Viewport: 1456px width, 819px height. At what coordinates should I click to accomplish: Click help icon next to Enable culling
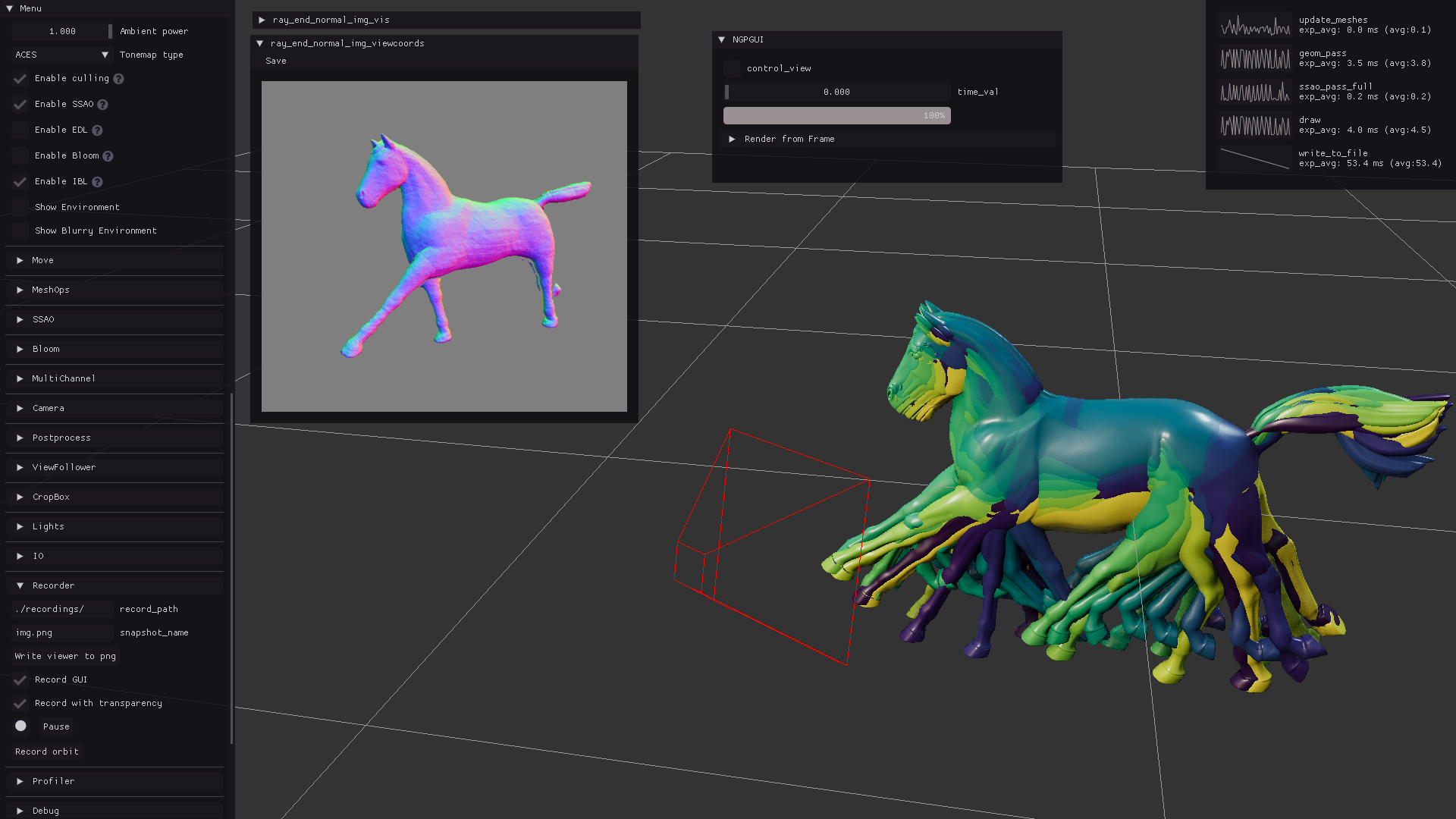tap(119, 79)
